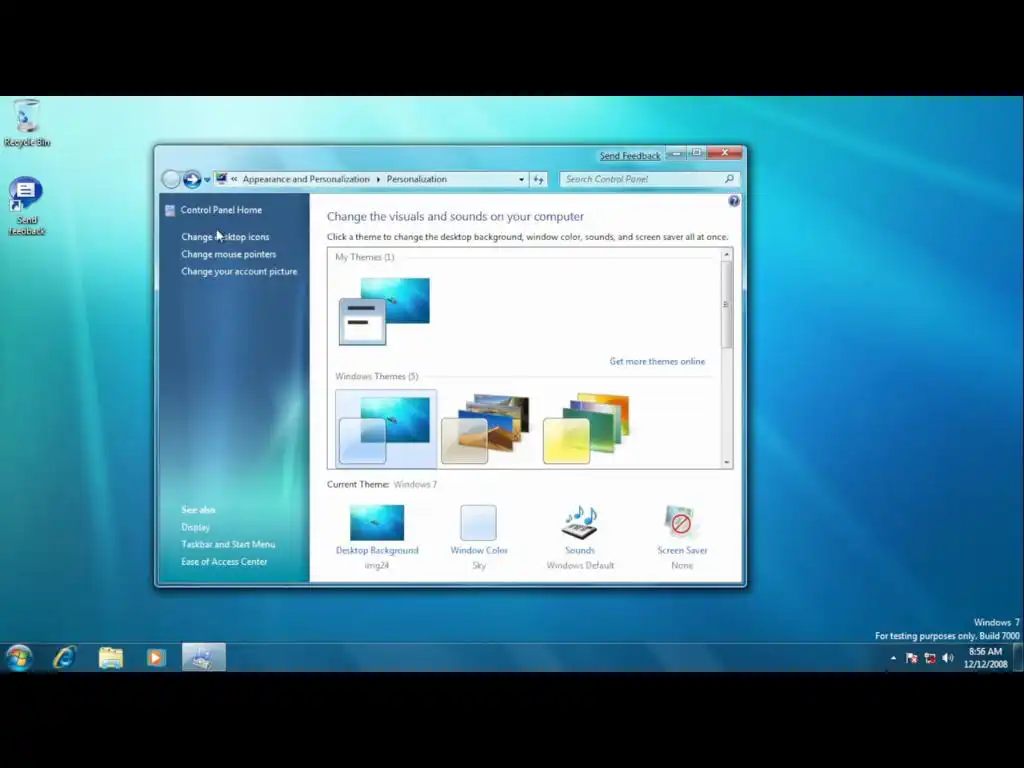Click Change desktop icons
Screen dimensions: 1024x768
[x=225, y=236]
